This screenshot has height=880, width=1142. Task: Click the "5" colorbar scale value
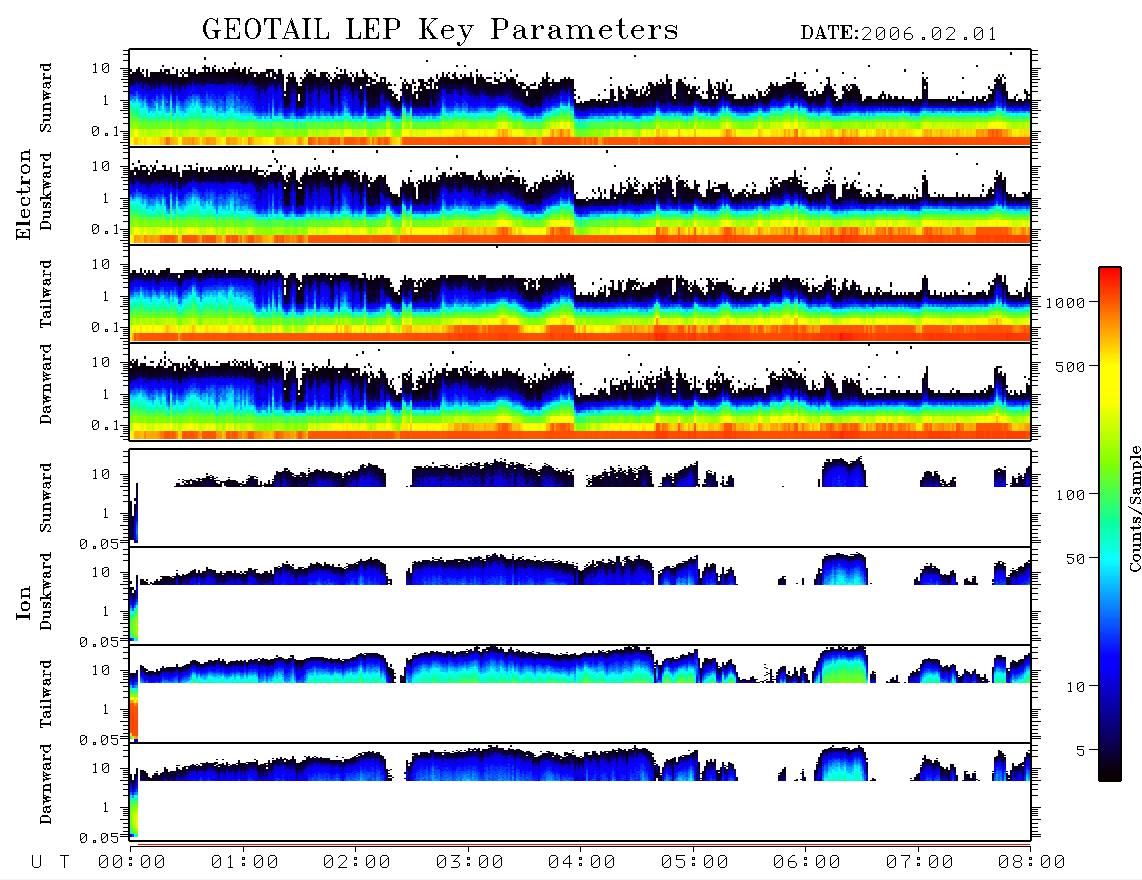(x=1081, y=751)
